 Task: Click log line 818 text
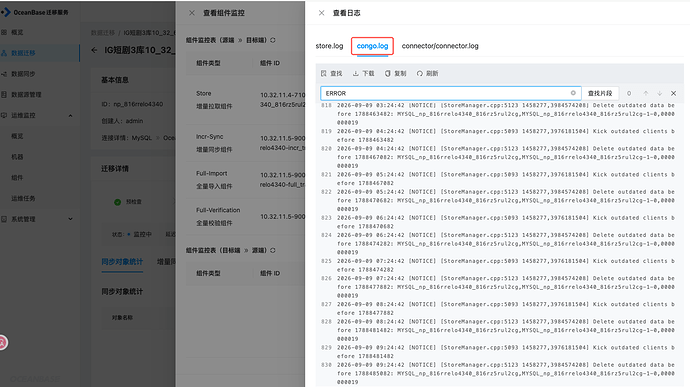click(505, 114)
